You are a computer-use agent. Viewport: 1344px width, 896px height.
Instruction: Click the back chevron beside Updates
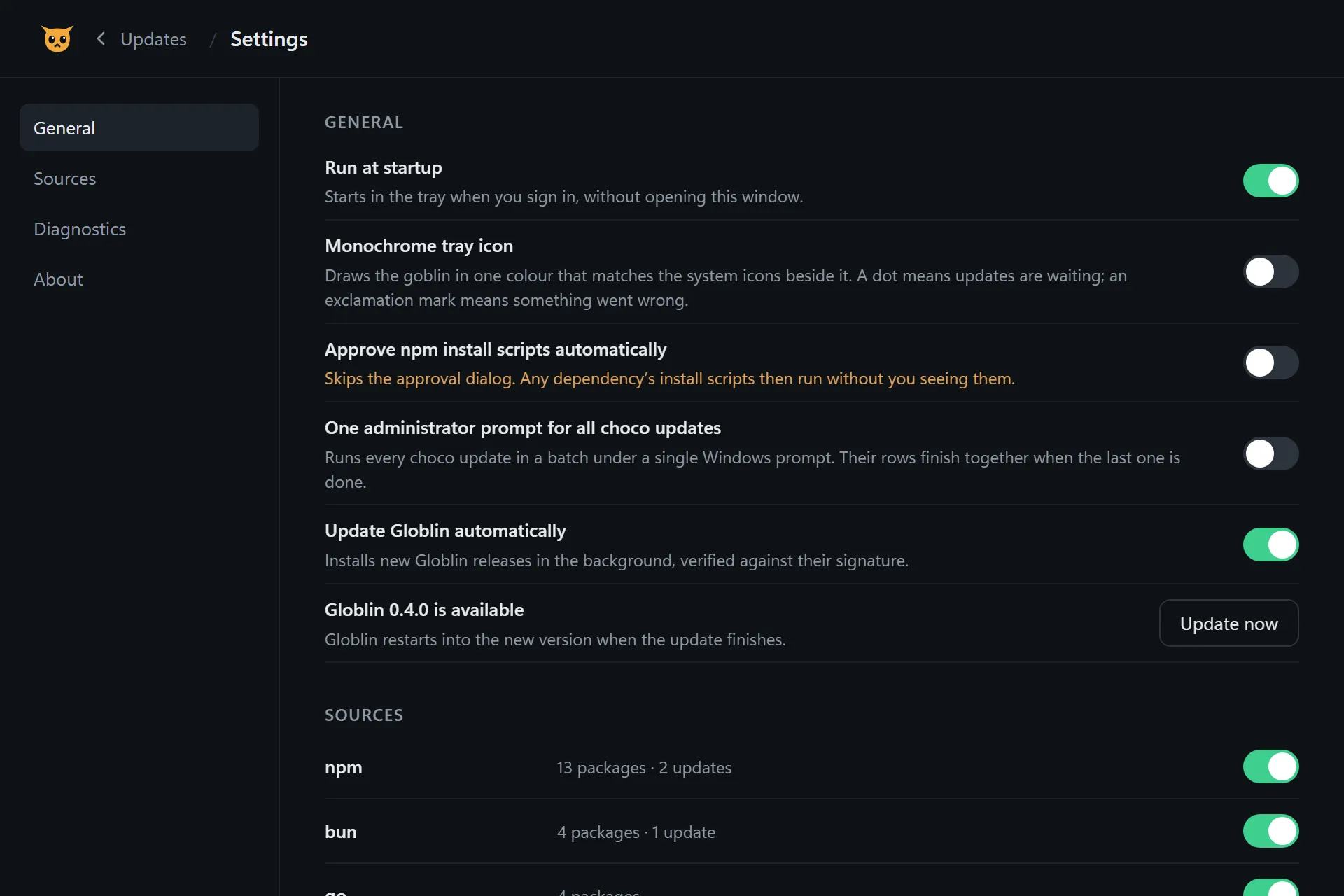(x=101, y=38)
